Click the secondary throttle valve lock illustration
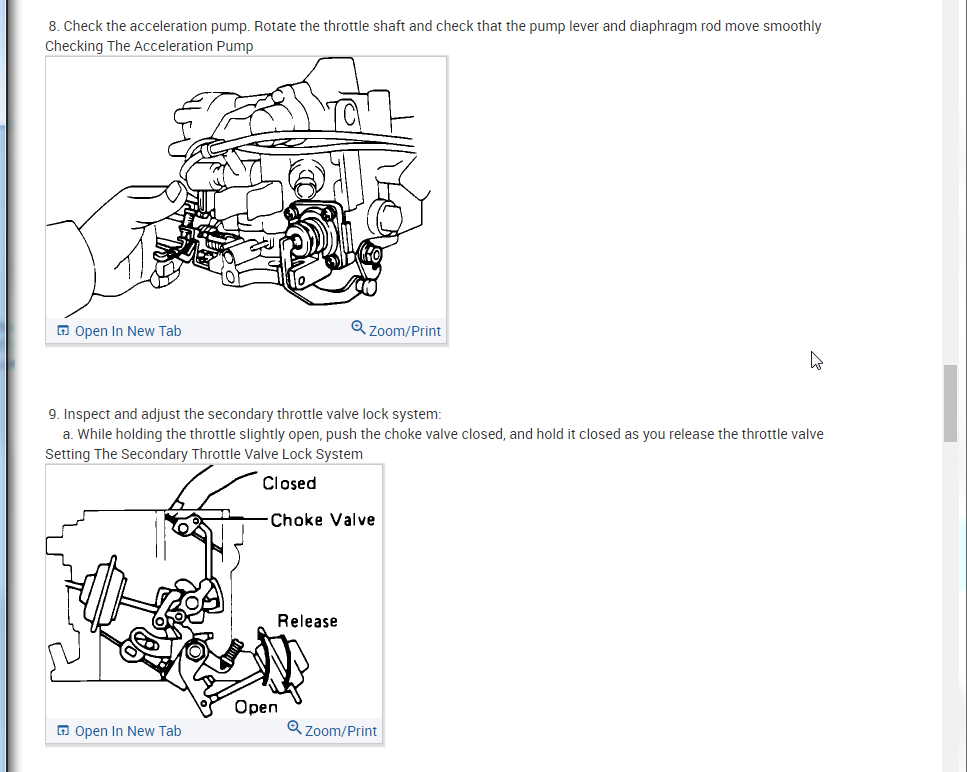Viewport: 967px width, 772px height. [x=214, y=592]
